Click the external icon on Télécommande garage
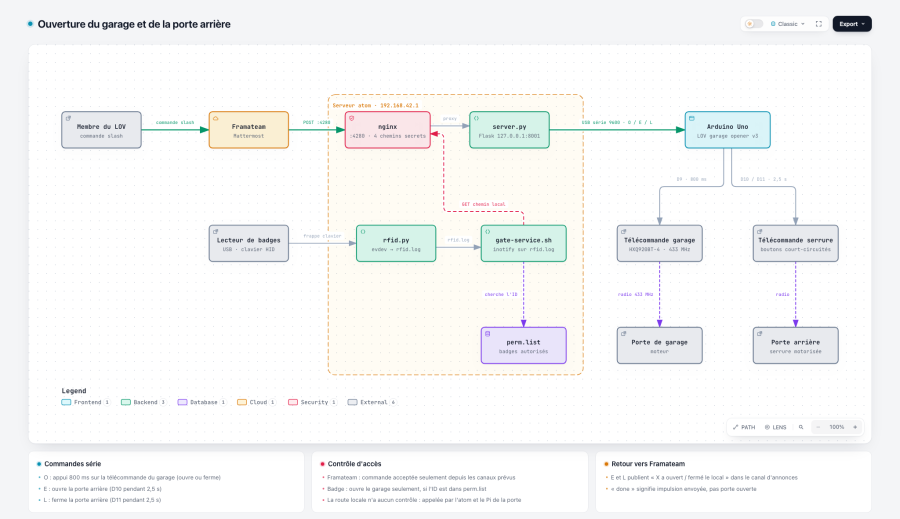Screen dimensions: 900x519 (624, 231)
